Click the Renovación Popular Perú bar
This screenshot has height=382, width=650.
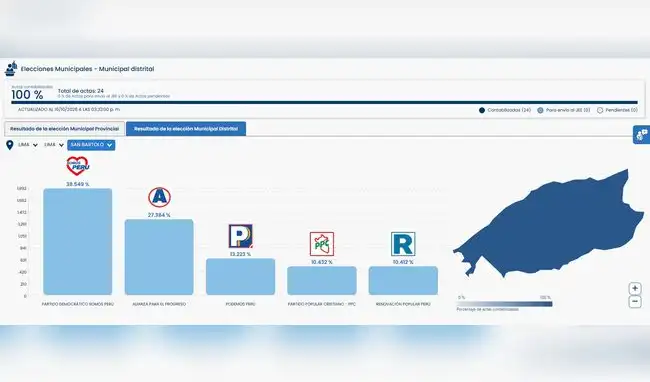pos(403,280)
